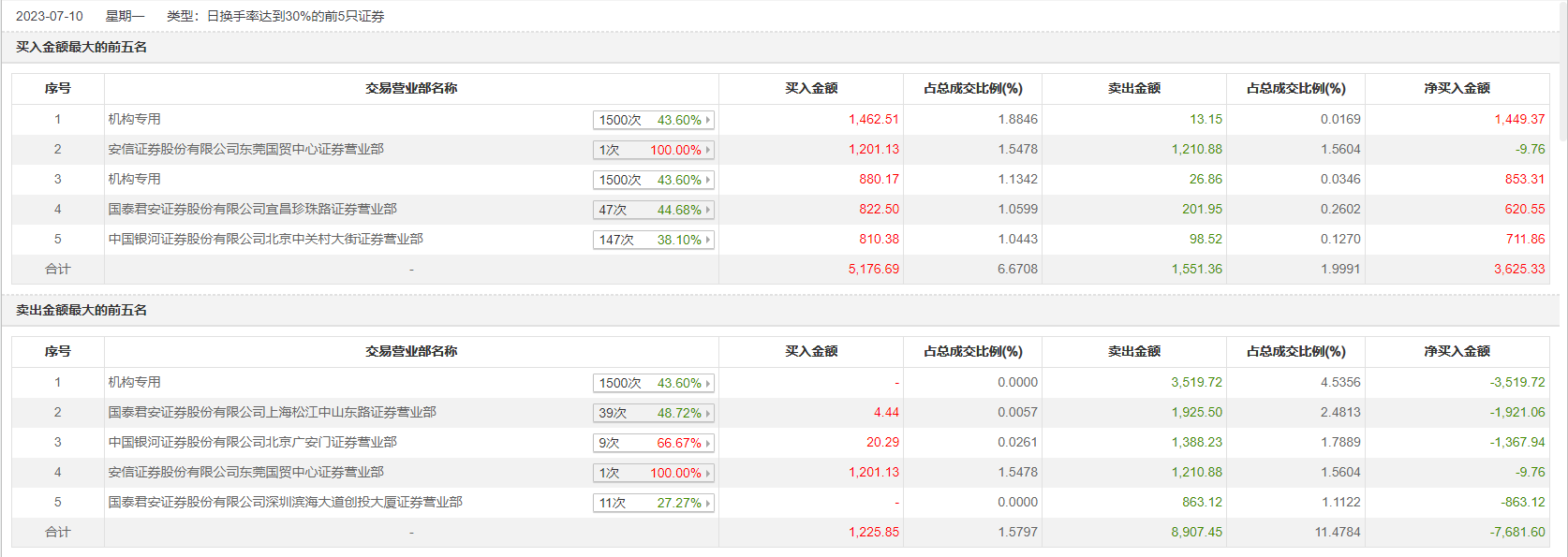Click 机构专用 in the sell table's first row
Screen dimensions: 1568x557
135,382
